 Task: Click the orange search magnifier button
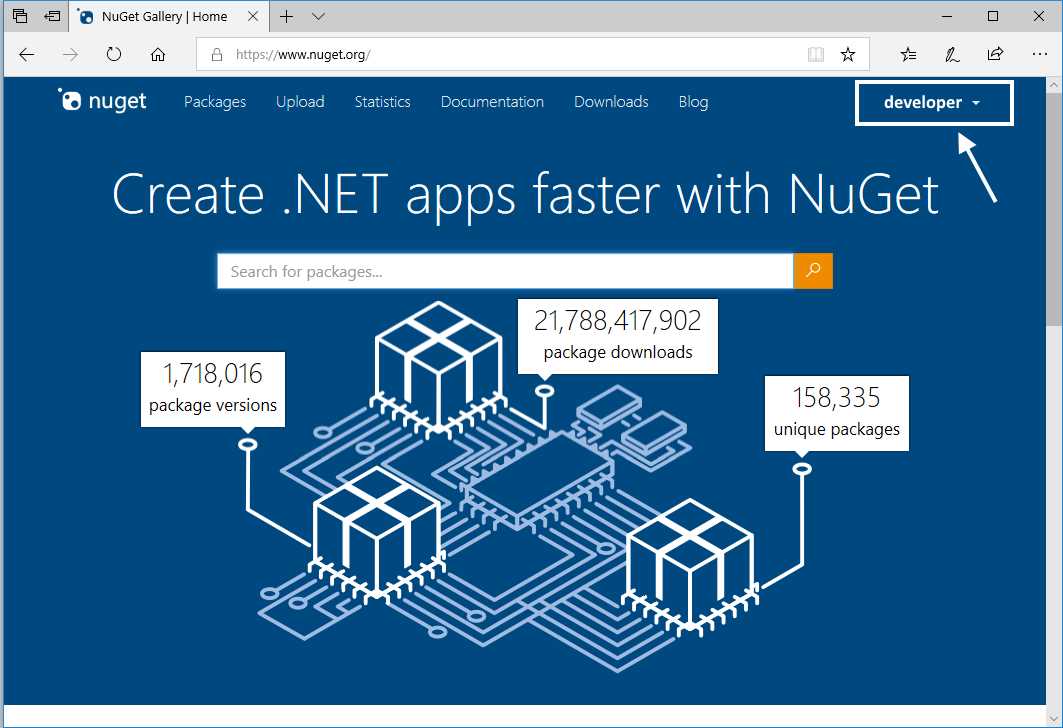(x=812, y=270)
